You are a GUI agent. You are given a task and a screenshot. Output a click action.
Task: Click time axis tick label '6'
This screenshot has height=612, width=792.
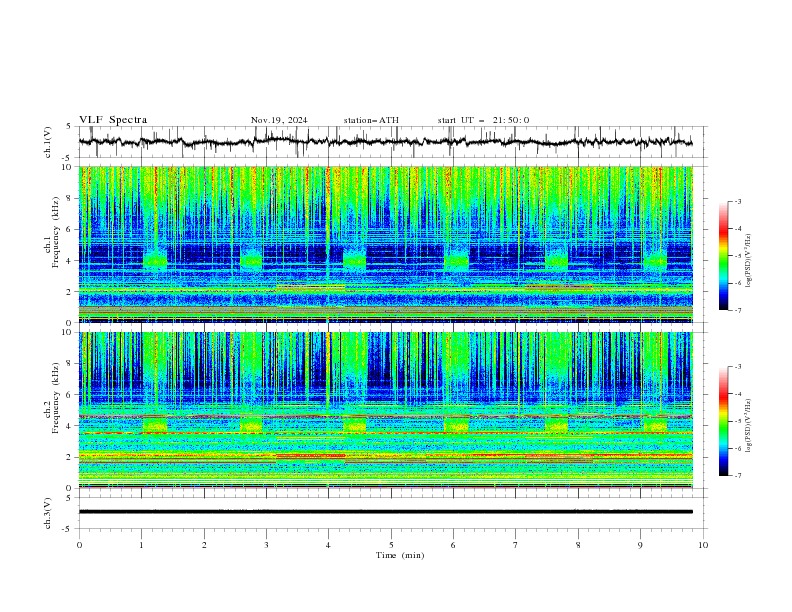tap(453, 545)
